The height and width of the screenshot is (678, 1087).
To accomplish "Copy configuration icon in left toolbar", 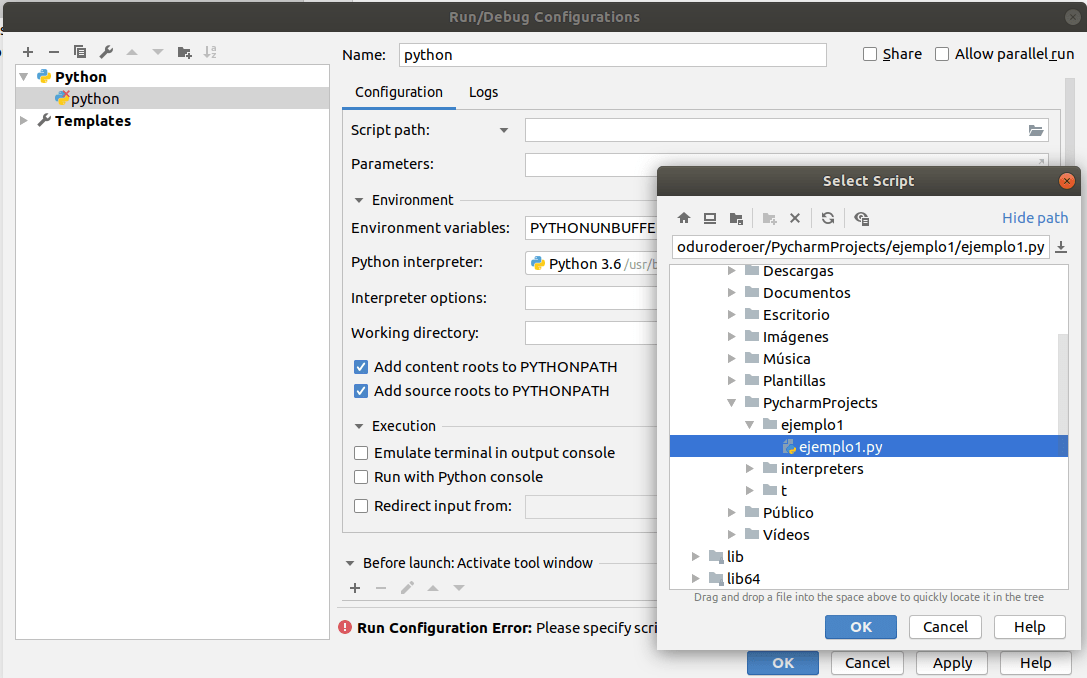I will 80,52.
